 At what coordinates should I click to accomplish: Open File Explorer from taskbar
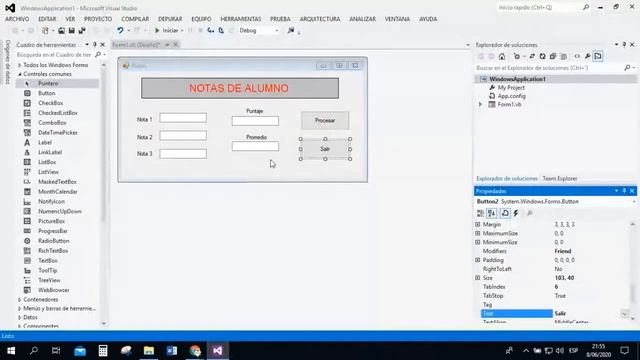pyautogui.click(x=149, y=351)
